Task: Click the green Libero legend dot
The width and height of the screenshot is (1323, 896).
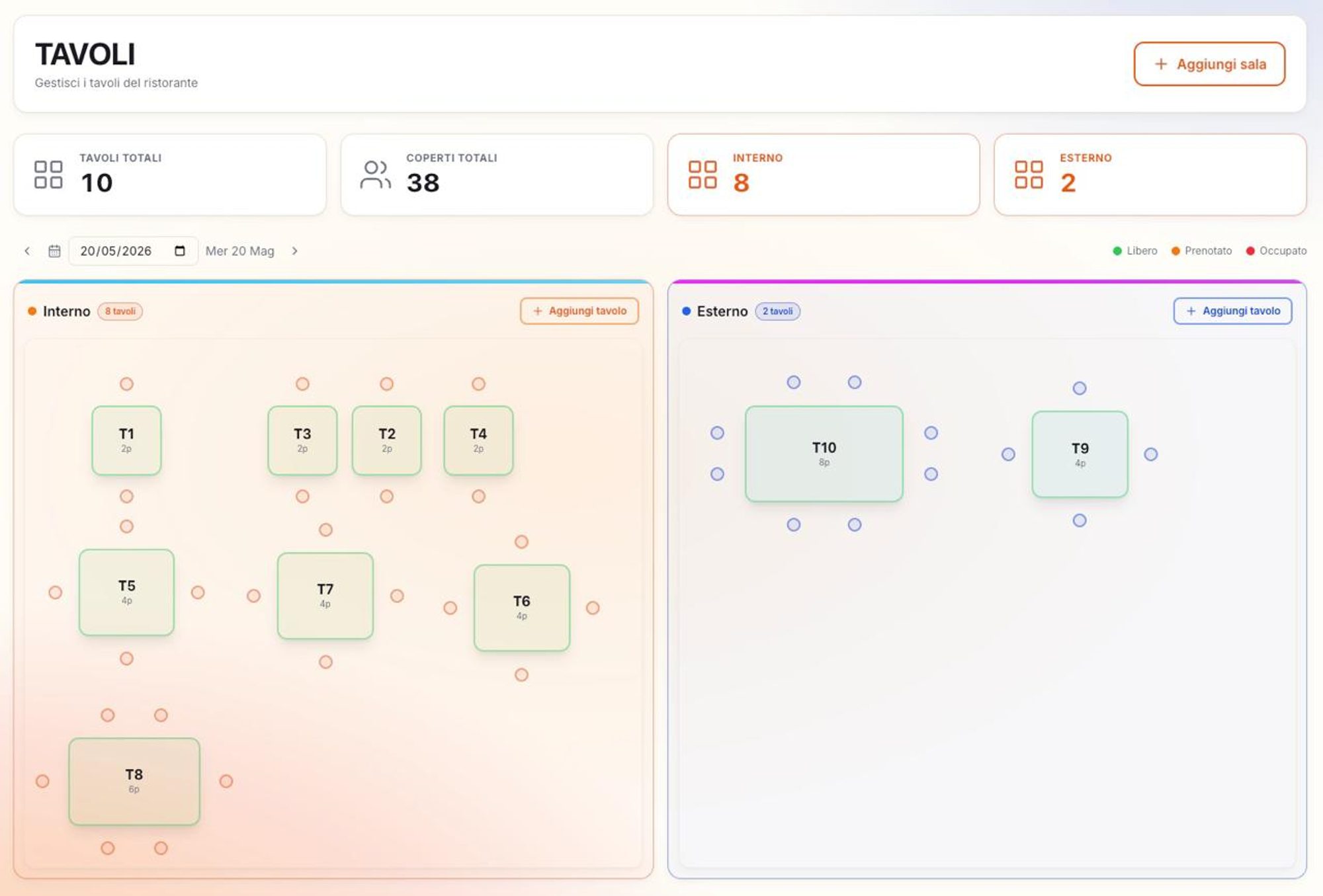Action: point(1117,251)
